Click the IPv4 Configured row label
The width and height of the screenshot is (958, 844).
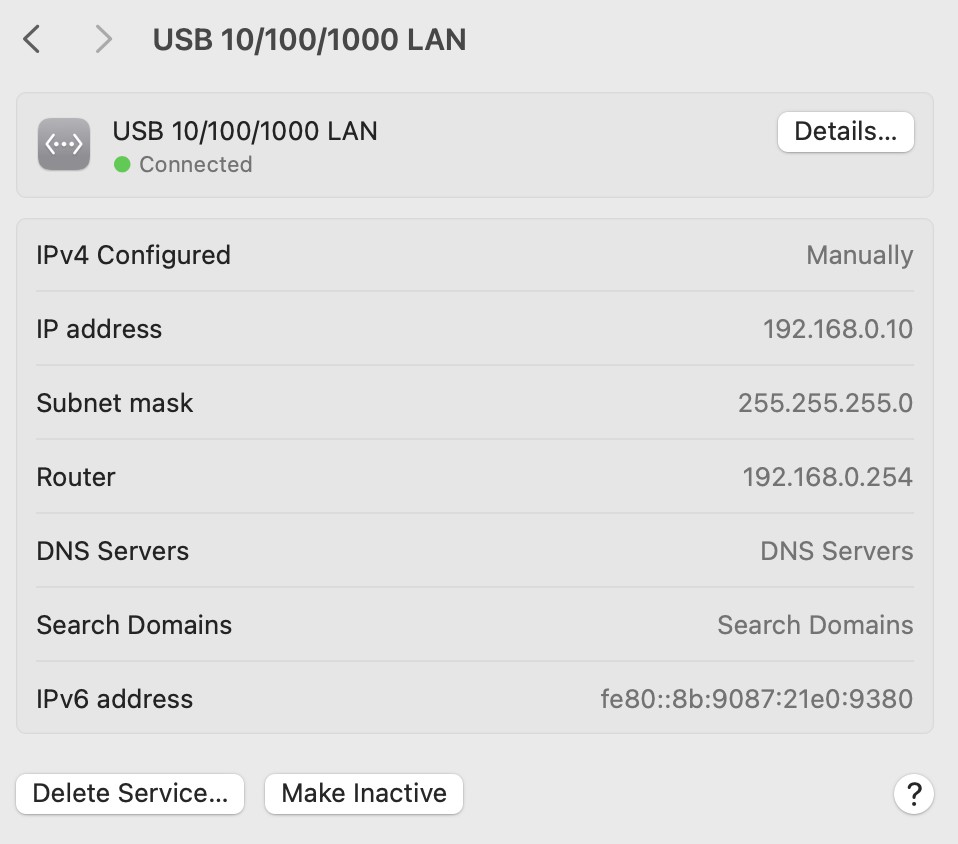[x=133, y=255]
